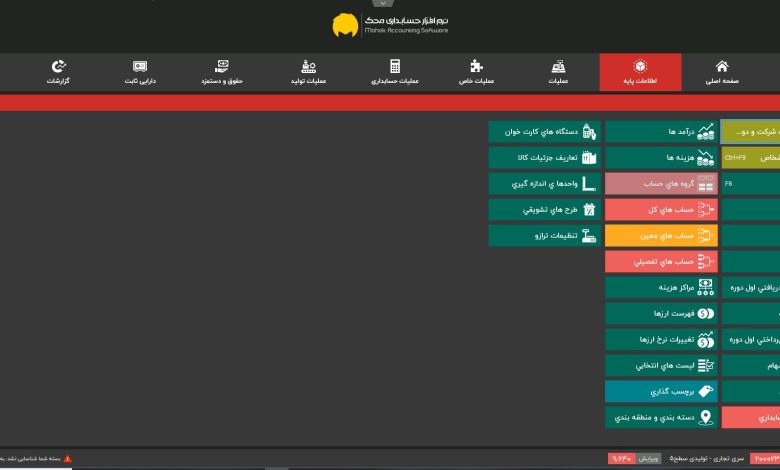Open the فهرست ارزها currency list icon
Viewport: 780px width, 470px height.
click(705, 313)
